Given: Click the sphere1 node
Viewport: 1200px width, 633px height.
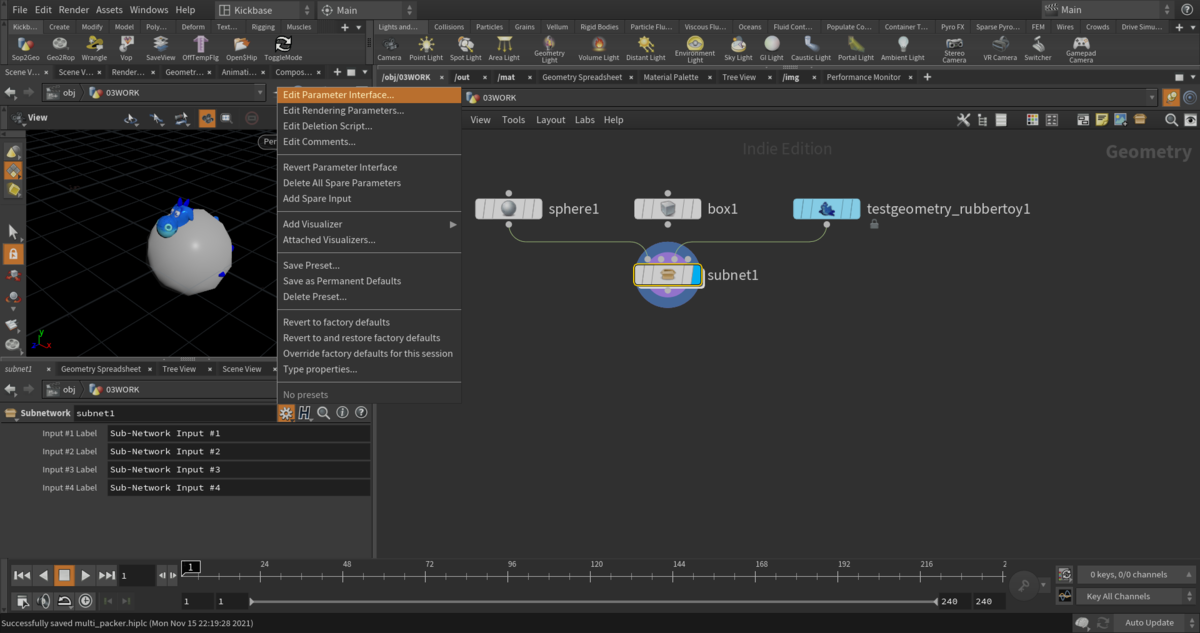Looking at the screenshot, I should 508,209.
